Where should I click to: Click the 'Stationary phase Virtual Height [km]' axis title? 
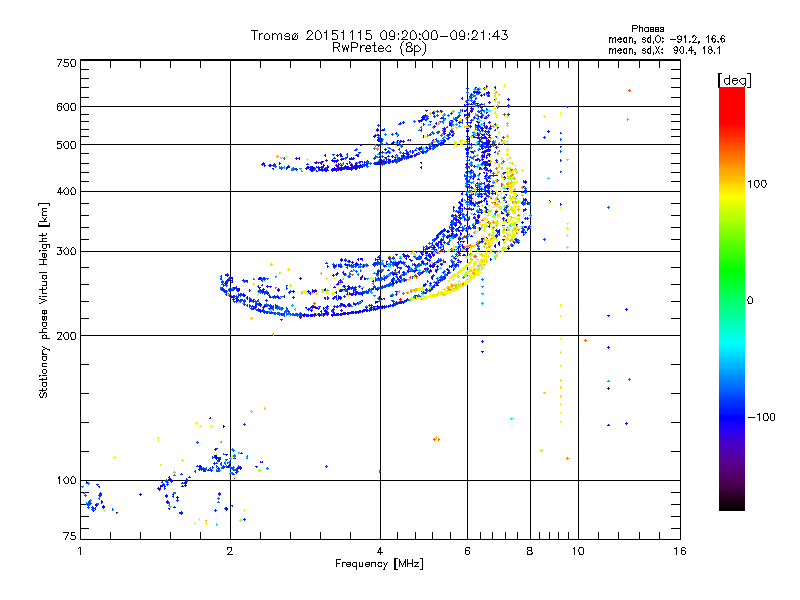(44, 300)
